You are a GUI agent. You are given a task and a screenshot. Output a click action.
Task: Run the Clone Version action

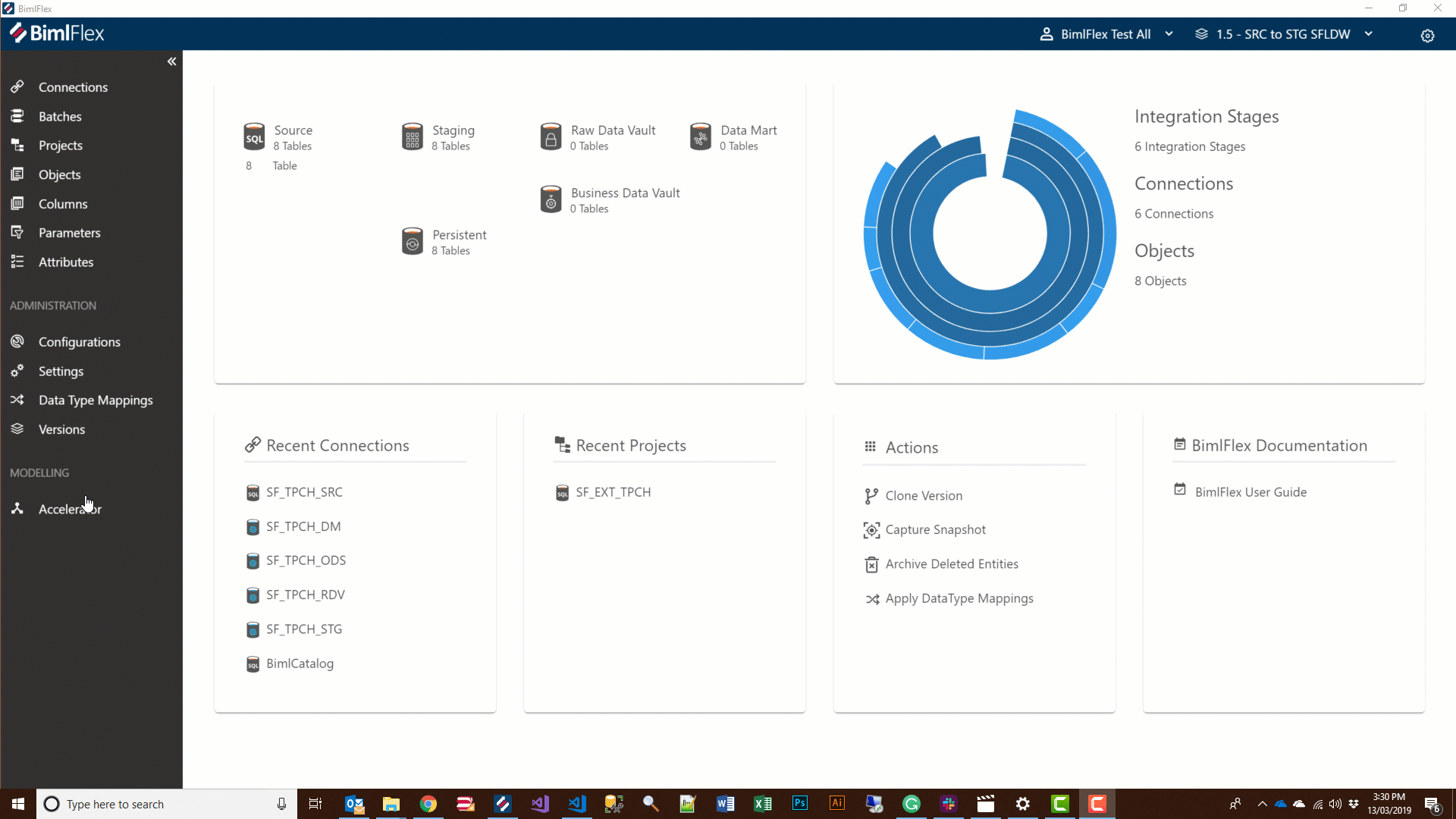click(924, 496)
